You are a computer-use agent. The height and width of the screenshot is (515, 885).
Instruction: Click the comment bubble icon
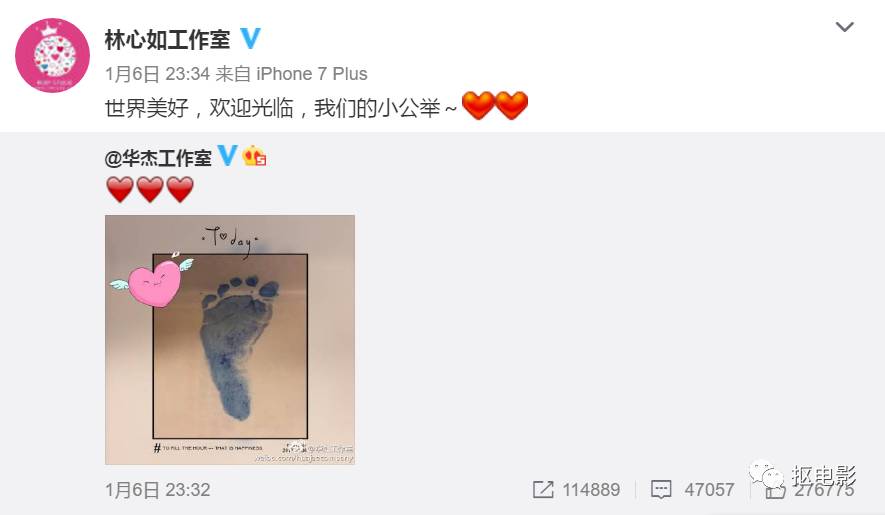pyautogui.click(x=661, y=490)
